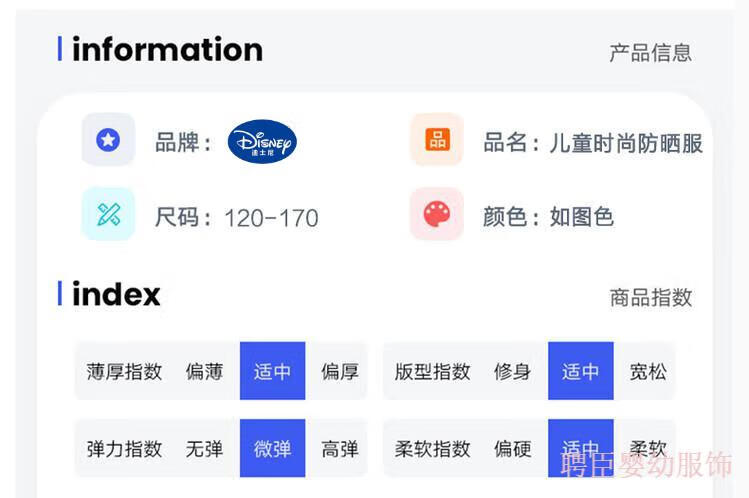Viewport: 749px width, 498px height.
Task: Choose 适中 in the 版型指数 row
Action: [580, 371]
